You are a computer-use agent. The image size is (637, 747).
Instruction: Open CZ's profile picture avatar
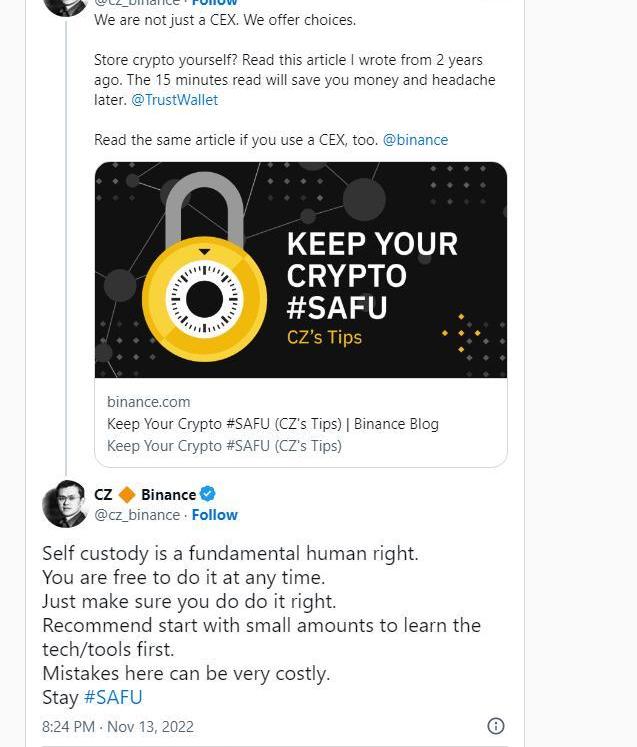coord(64,504)
